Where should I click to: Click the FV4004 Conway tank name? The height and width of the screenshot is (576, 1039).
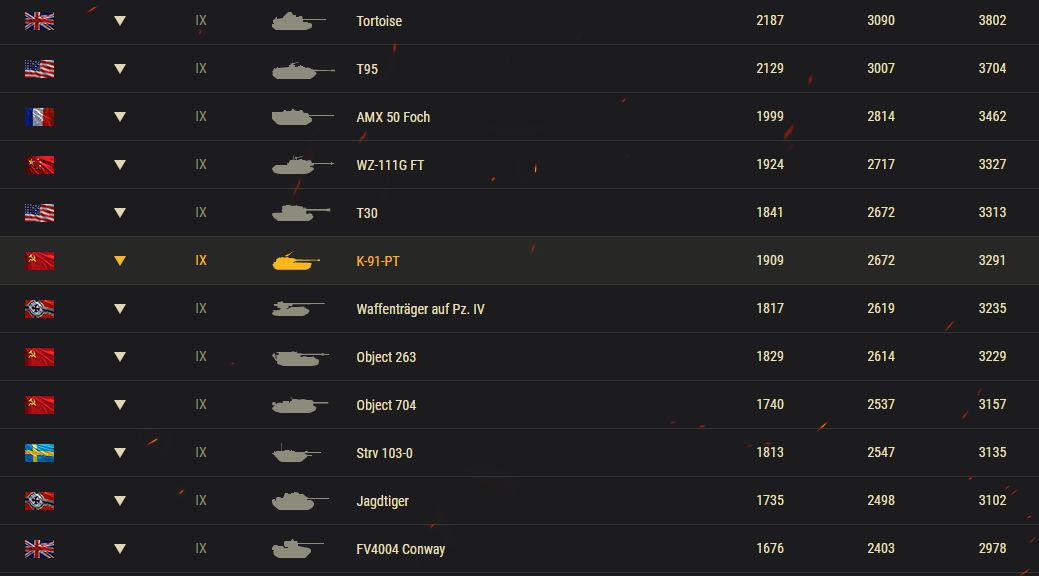(x=400, y=549)
